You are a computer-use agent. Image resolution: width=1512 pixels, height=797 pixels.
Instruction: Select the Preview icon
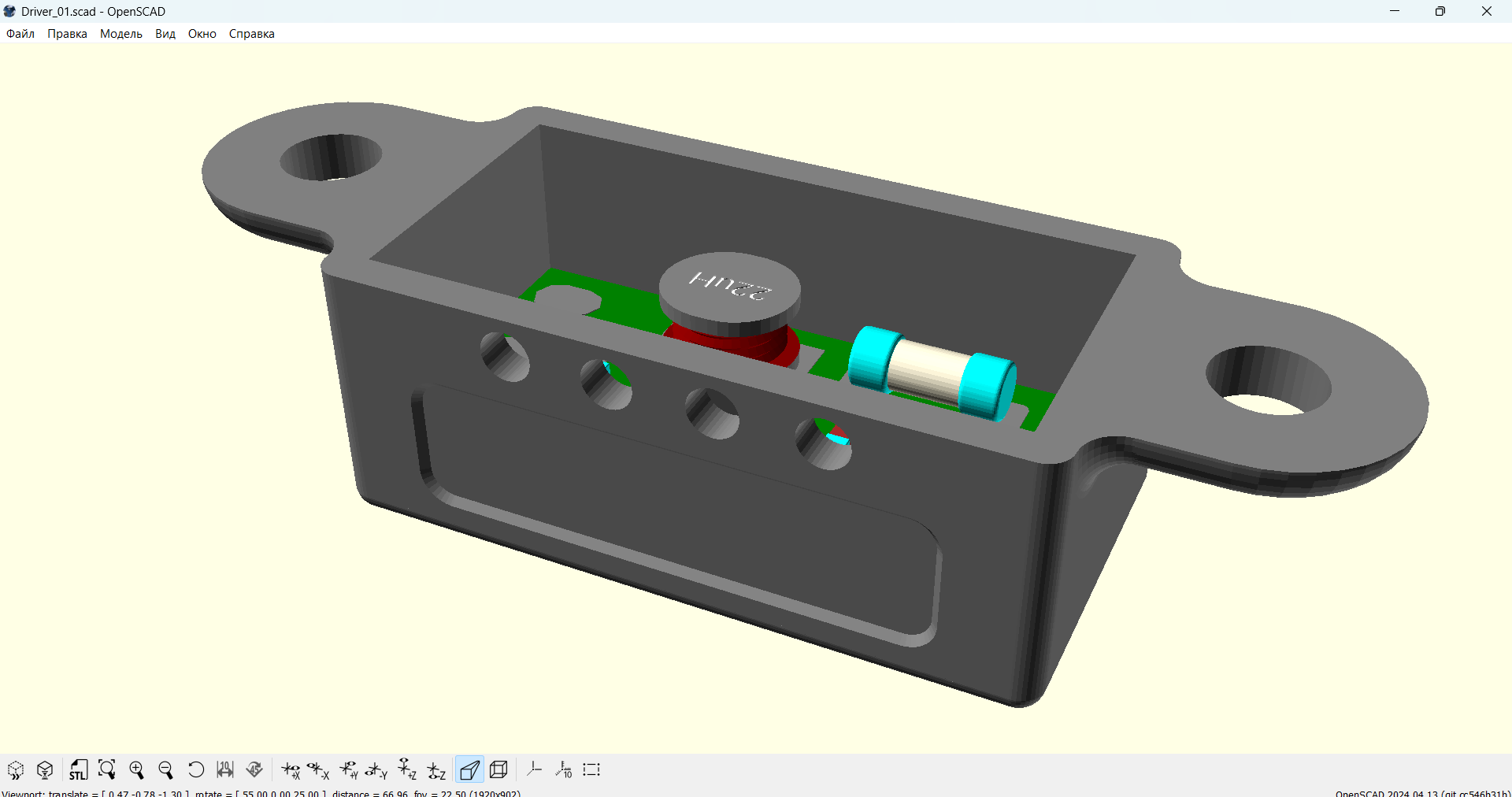(16, 769)
